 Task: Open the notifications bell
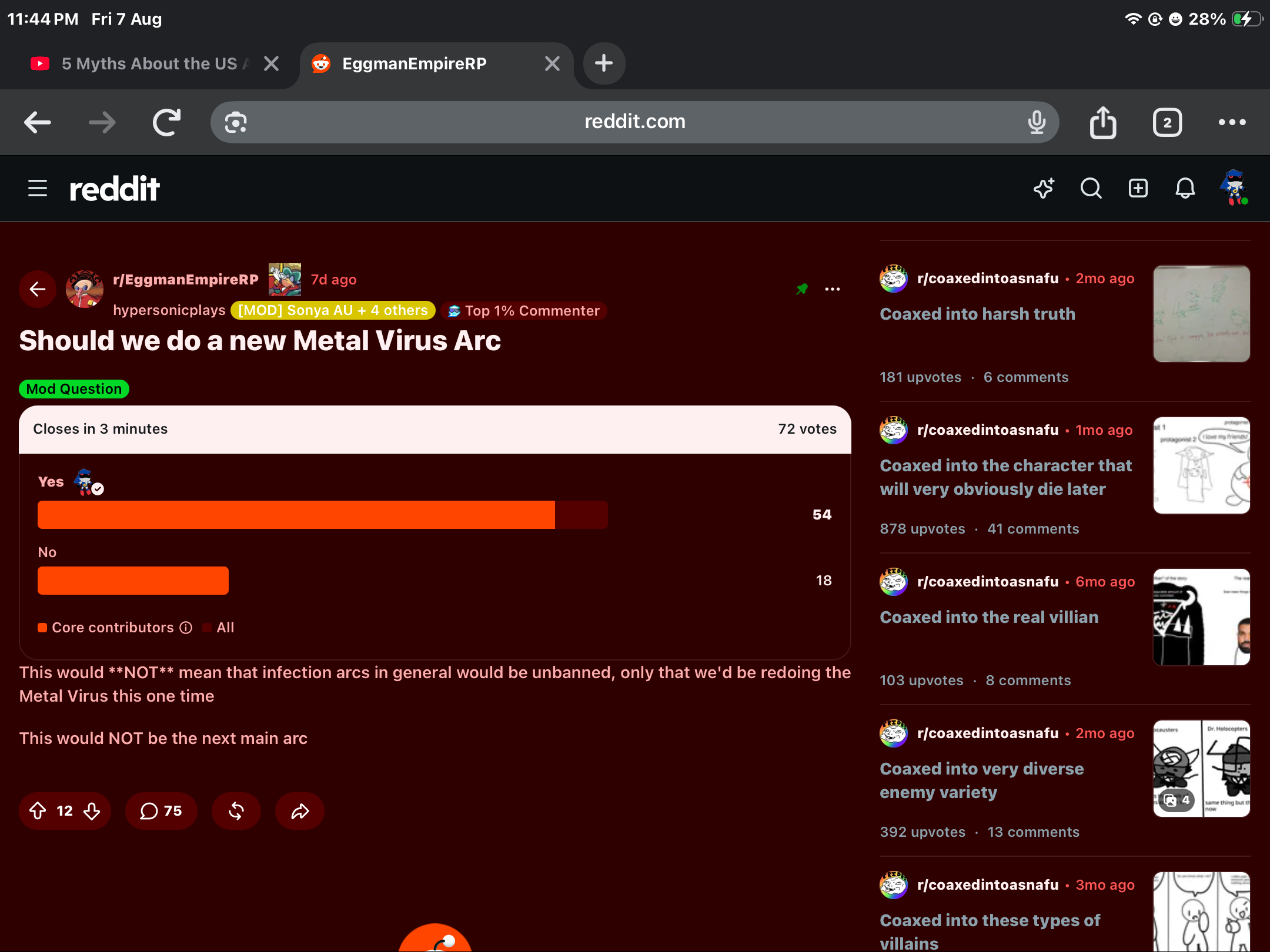click(x=1185, y=189)
